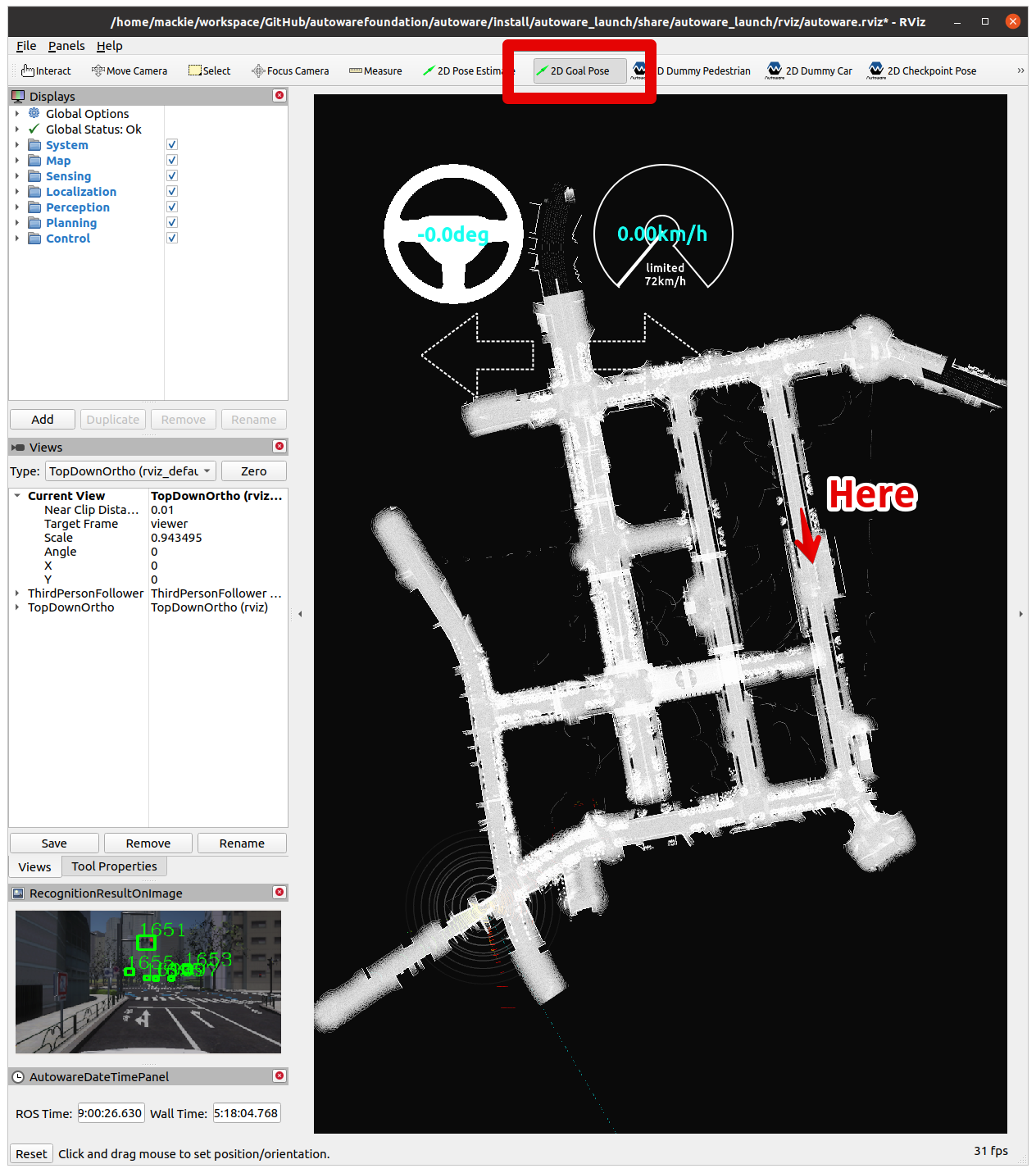Click the Localization folder icon
Image resolution: width=1036 pixels, height=1173 pixels.
34,192
